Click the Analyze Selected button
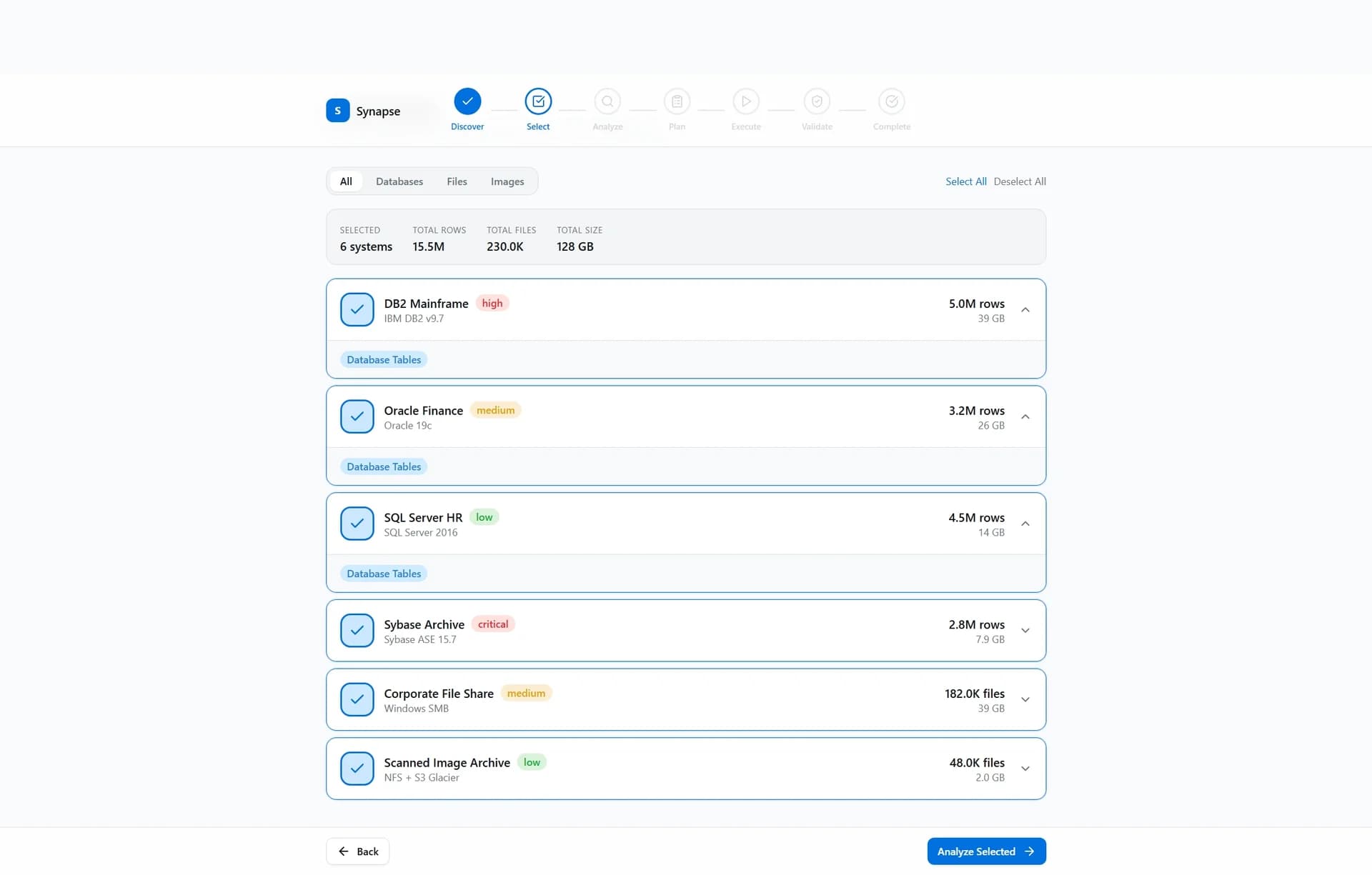 986,851
